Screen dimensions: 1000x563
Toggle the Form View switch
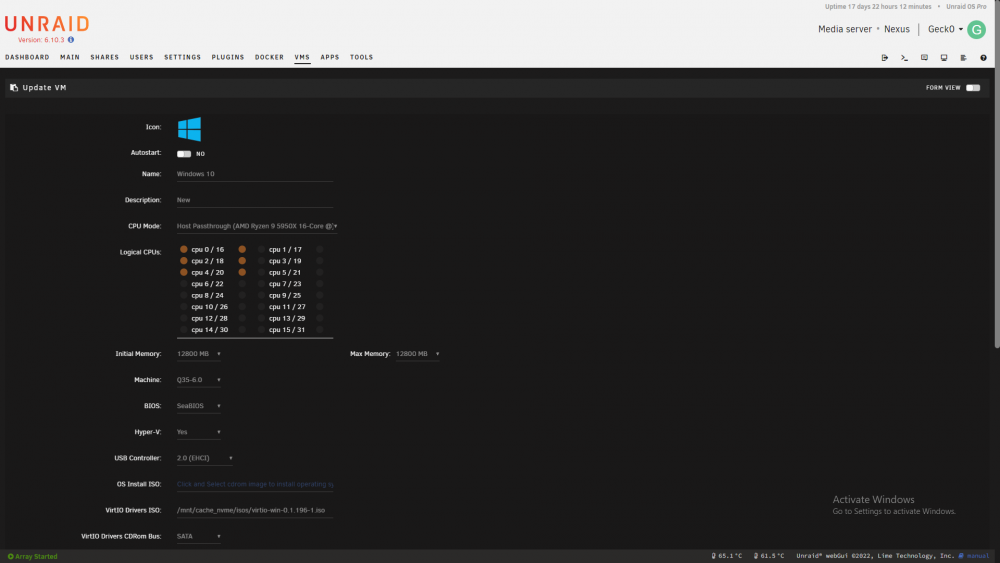[x=973, y=88]
